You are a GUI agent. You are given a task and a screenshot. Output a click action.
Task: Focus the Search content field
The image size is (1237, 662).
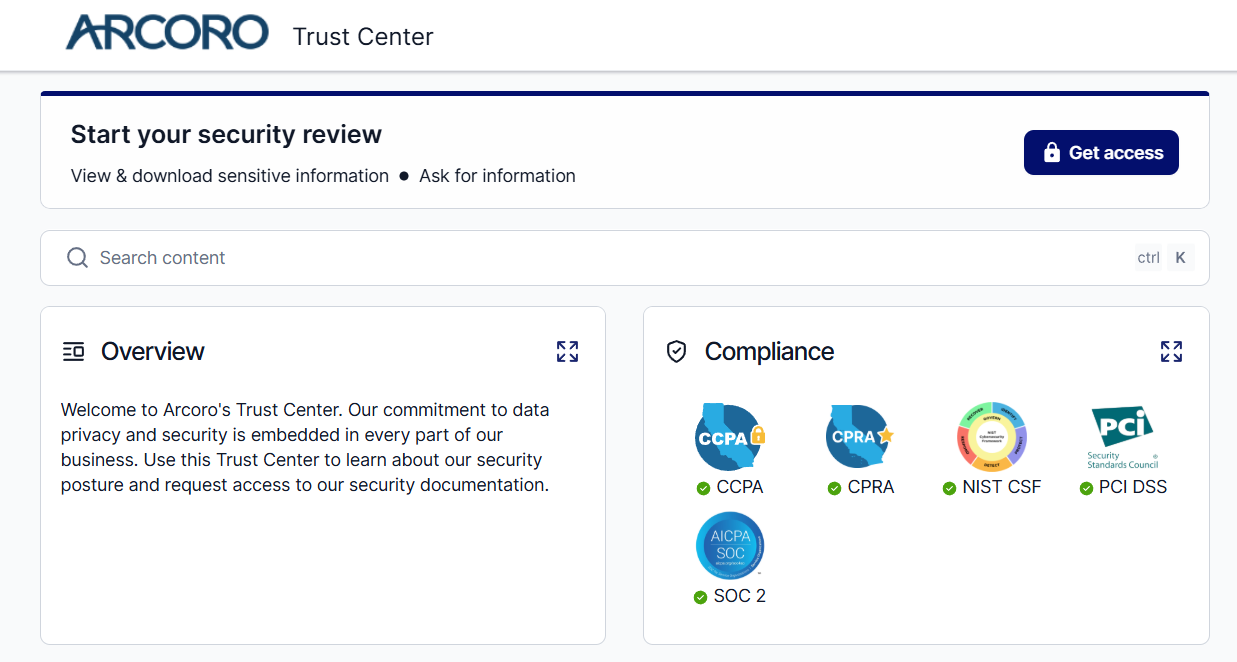(x=625, y=258)
